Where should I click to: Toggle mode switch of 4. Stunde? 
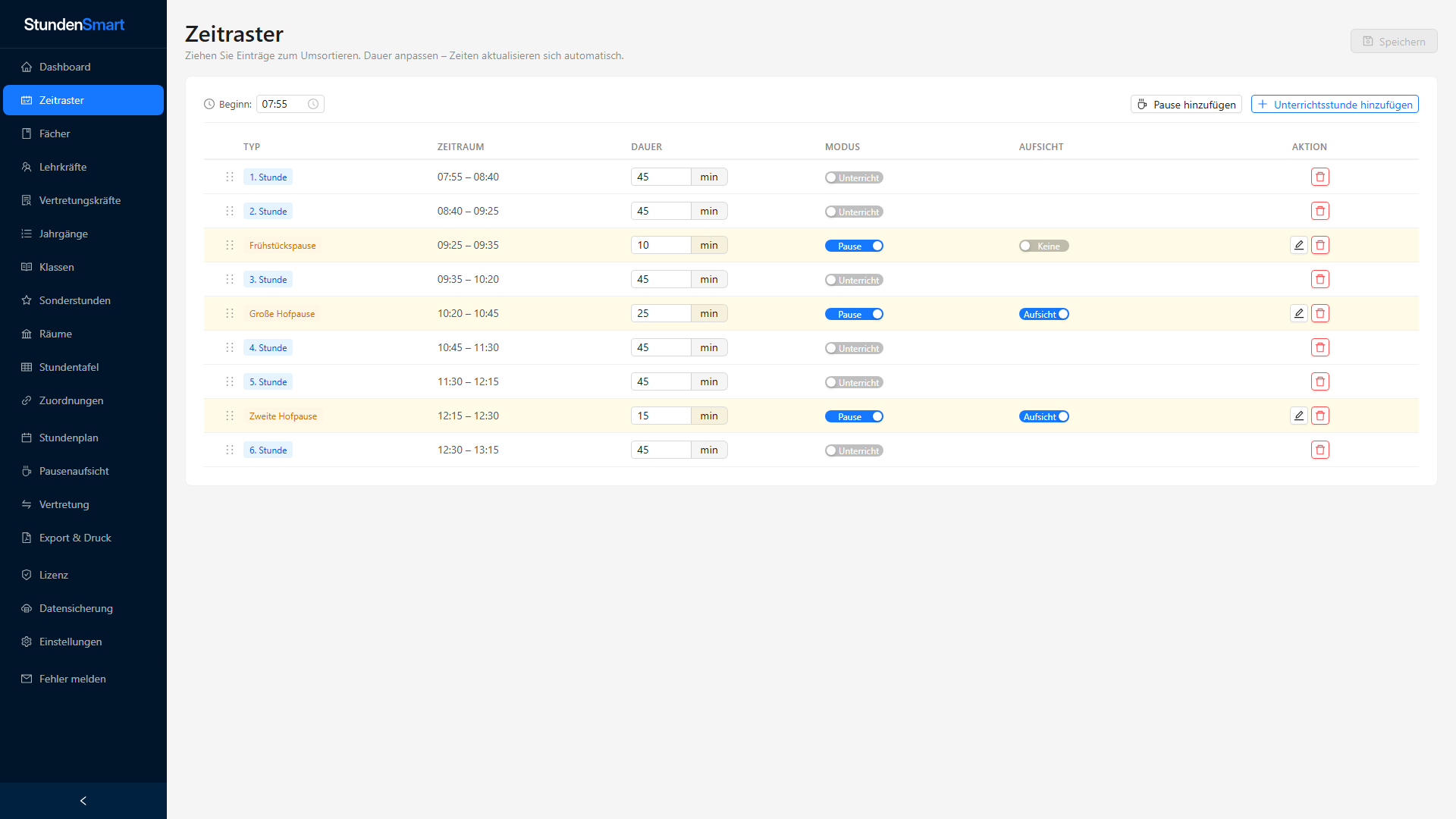[854, 348]
